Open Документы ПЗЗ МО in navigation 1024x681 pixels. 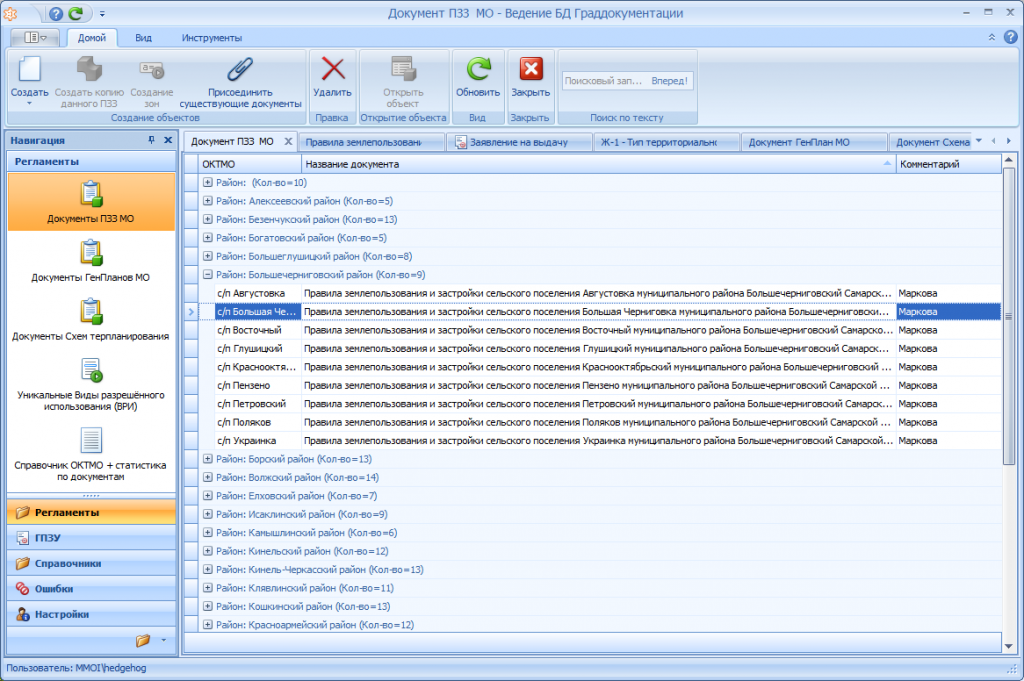click(x=91, y=202)
